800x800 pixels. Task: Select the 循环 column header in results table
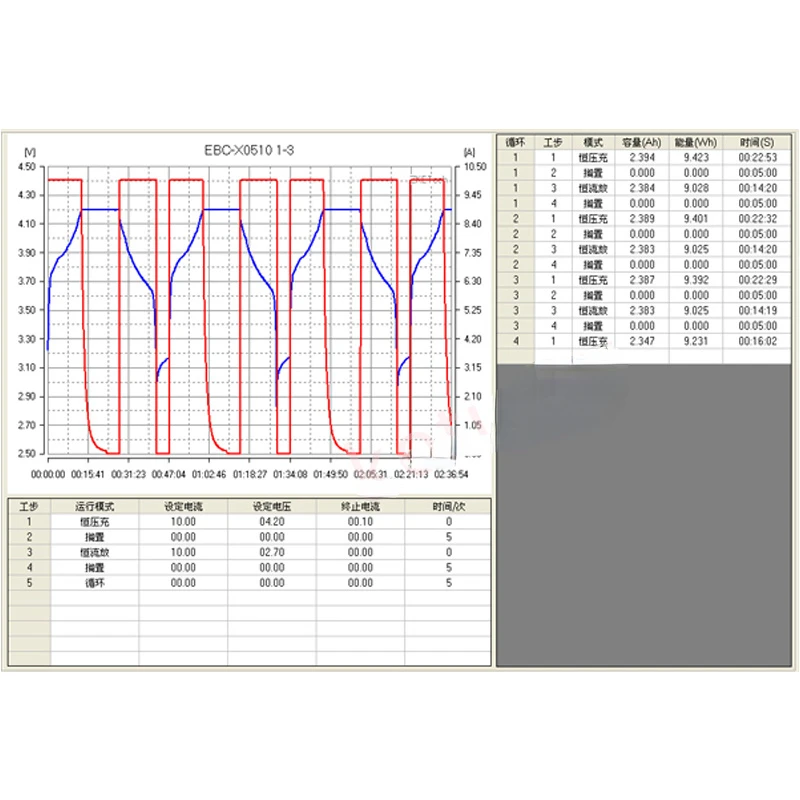(515, 142)
